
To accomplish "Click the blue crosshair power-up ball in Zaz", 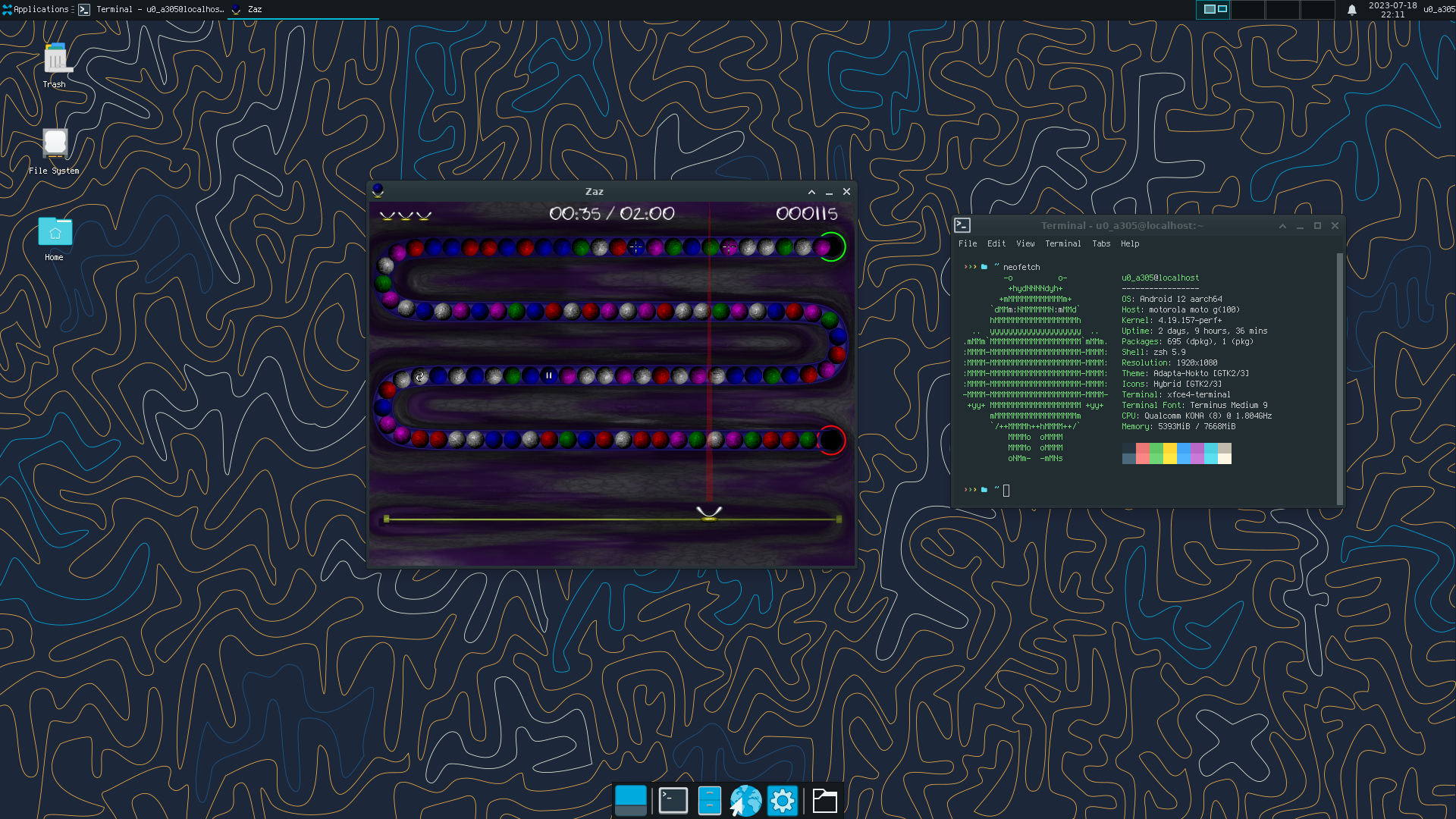I will pos(636,247).
